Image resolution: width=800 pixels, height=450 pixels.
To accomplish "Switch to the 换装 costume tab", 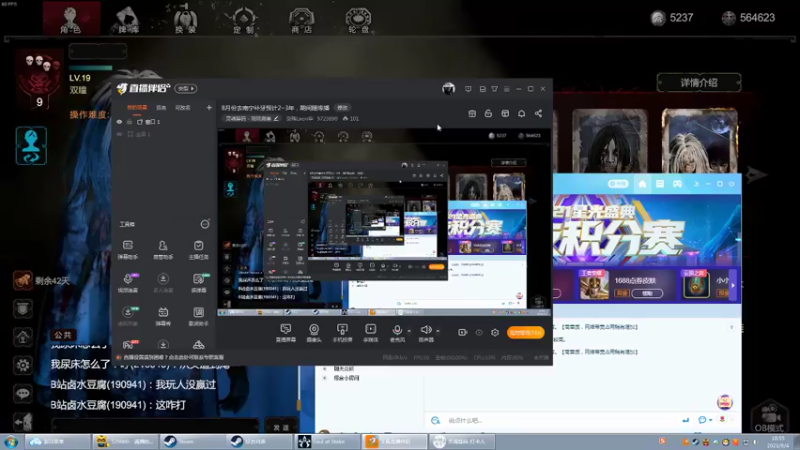I will 186,19.
